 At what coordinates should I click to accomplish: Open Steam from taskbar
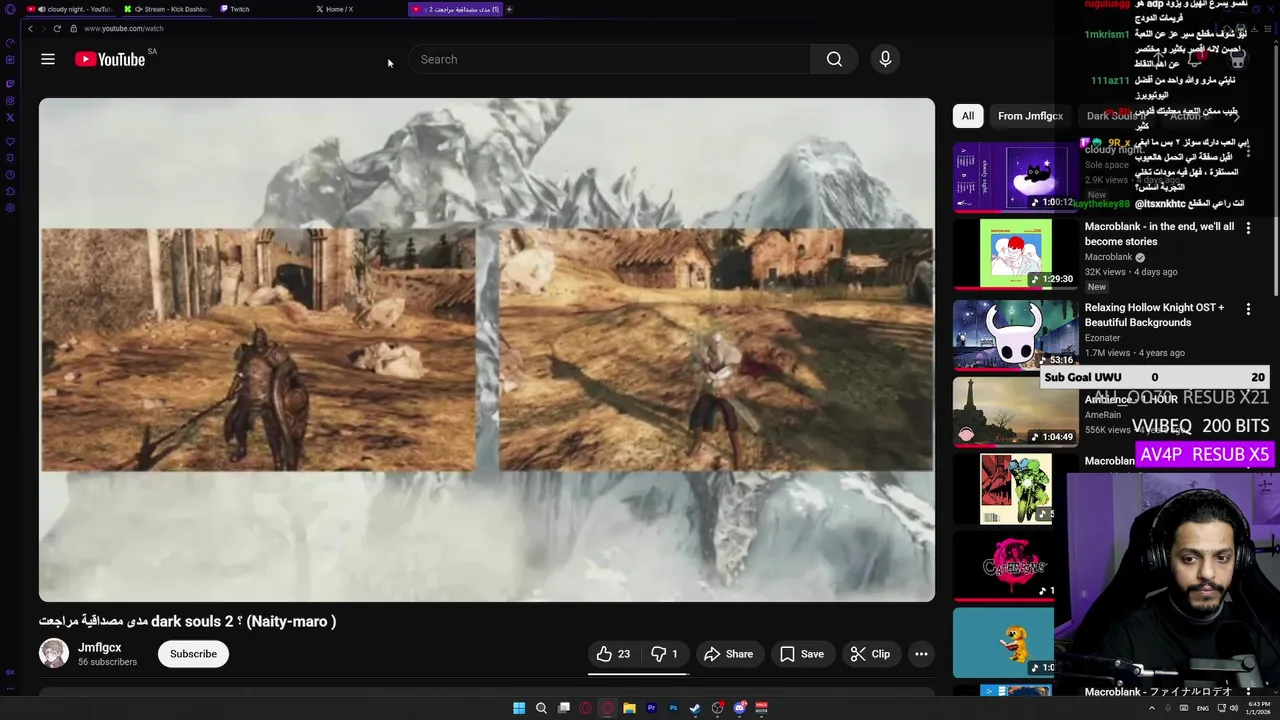pos(695,708)
